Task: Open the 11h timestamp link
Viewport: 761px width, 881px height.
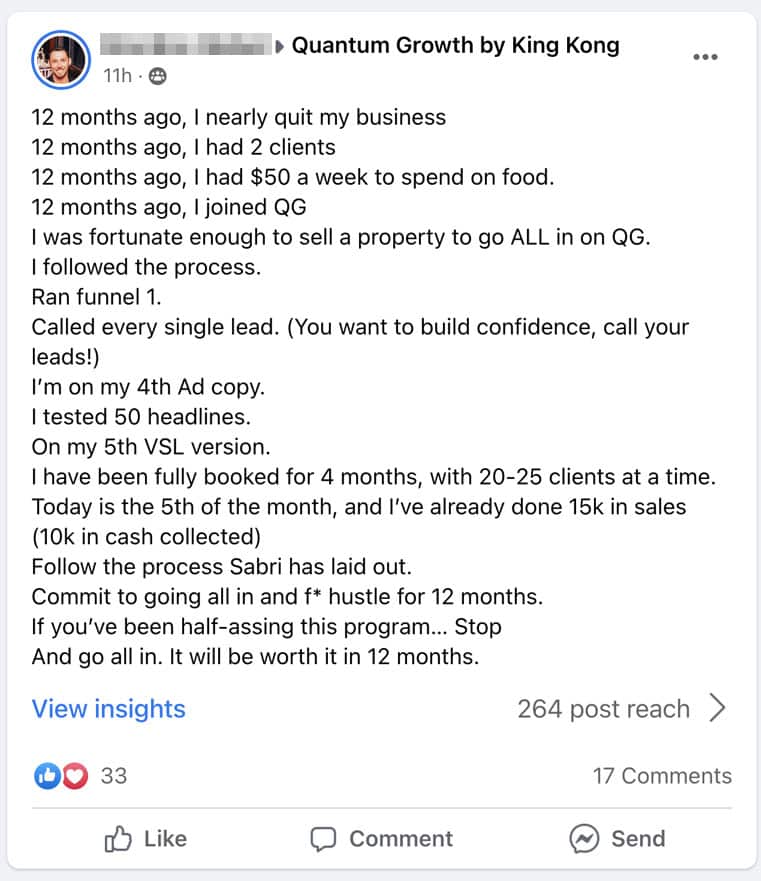Action: click(117, 75)
